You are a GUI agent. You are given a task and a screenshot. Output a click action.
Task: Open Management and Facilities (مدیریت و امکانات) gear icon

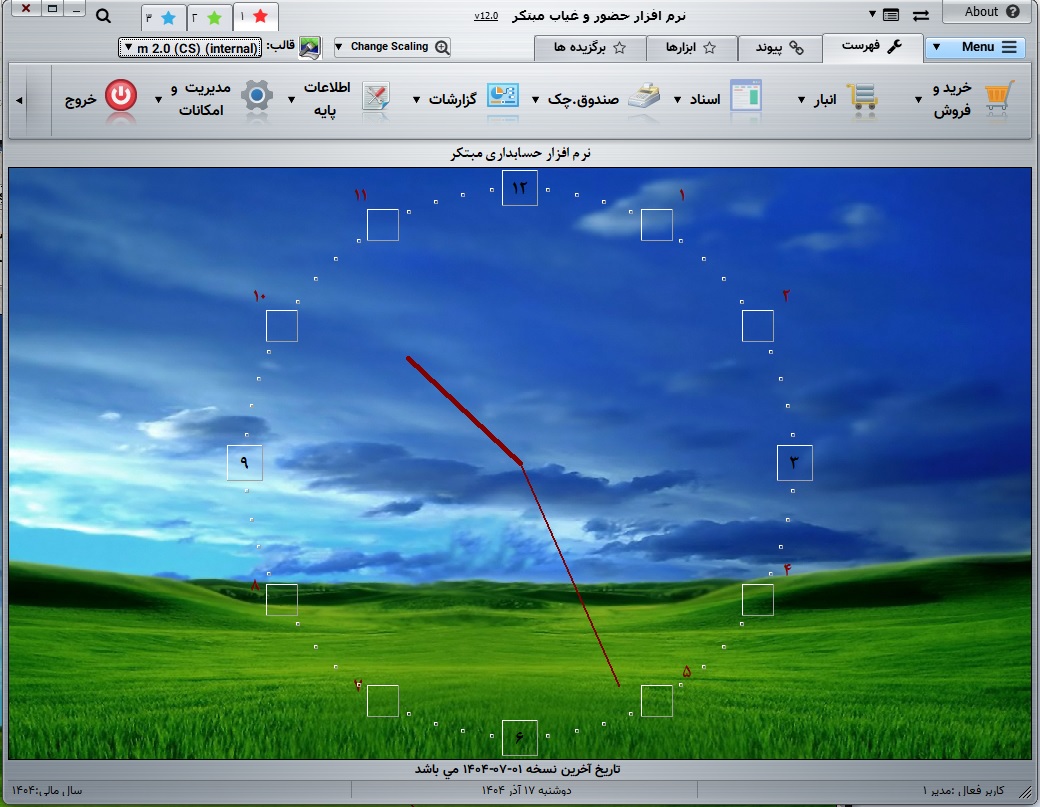pos(257,97)
